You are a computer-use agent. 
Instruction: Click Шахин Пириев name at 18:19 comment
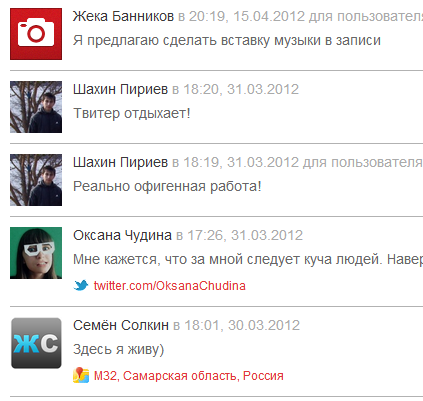pyautogui.click(x=120, y=162)
